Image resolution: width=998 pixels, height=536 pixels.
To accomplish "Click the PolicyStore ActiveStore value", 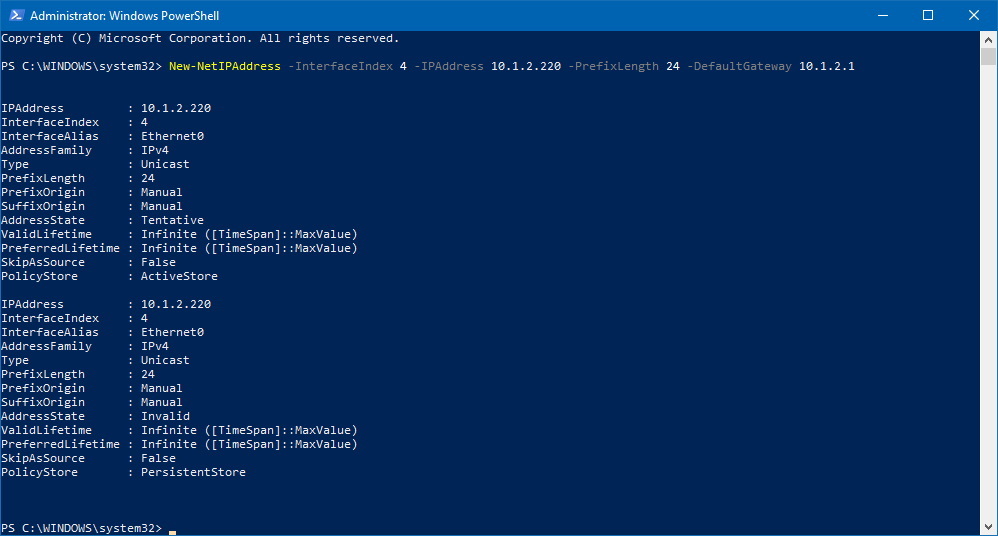I will click(x=179, y=276).
